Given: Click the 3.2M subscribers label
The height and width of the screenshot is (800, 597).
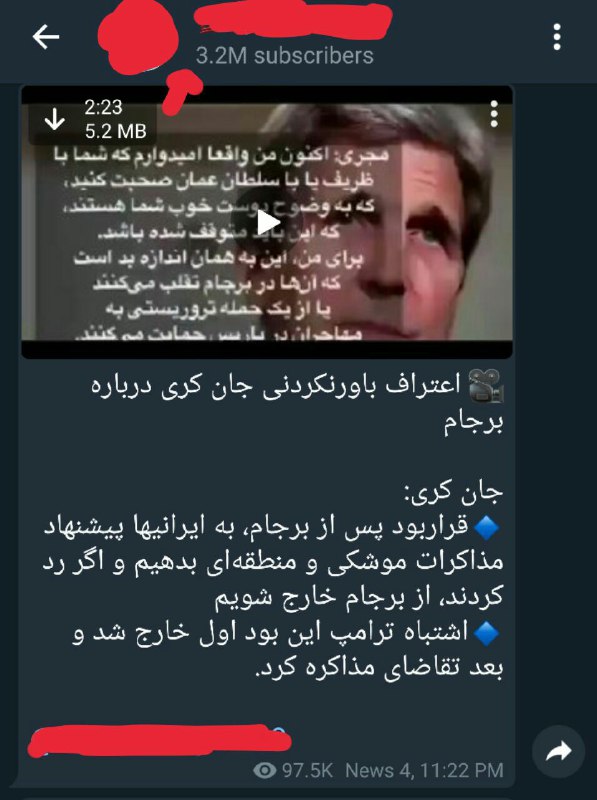Looking at the screenshot, I should [x=285, y=56].
